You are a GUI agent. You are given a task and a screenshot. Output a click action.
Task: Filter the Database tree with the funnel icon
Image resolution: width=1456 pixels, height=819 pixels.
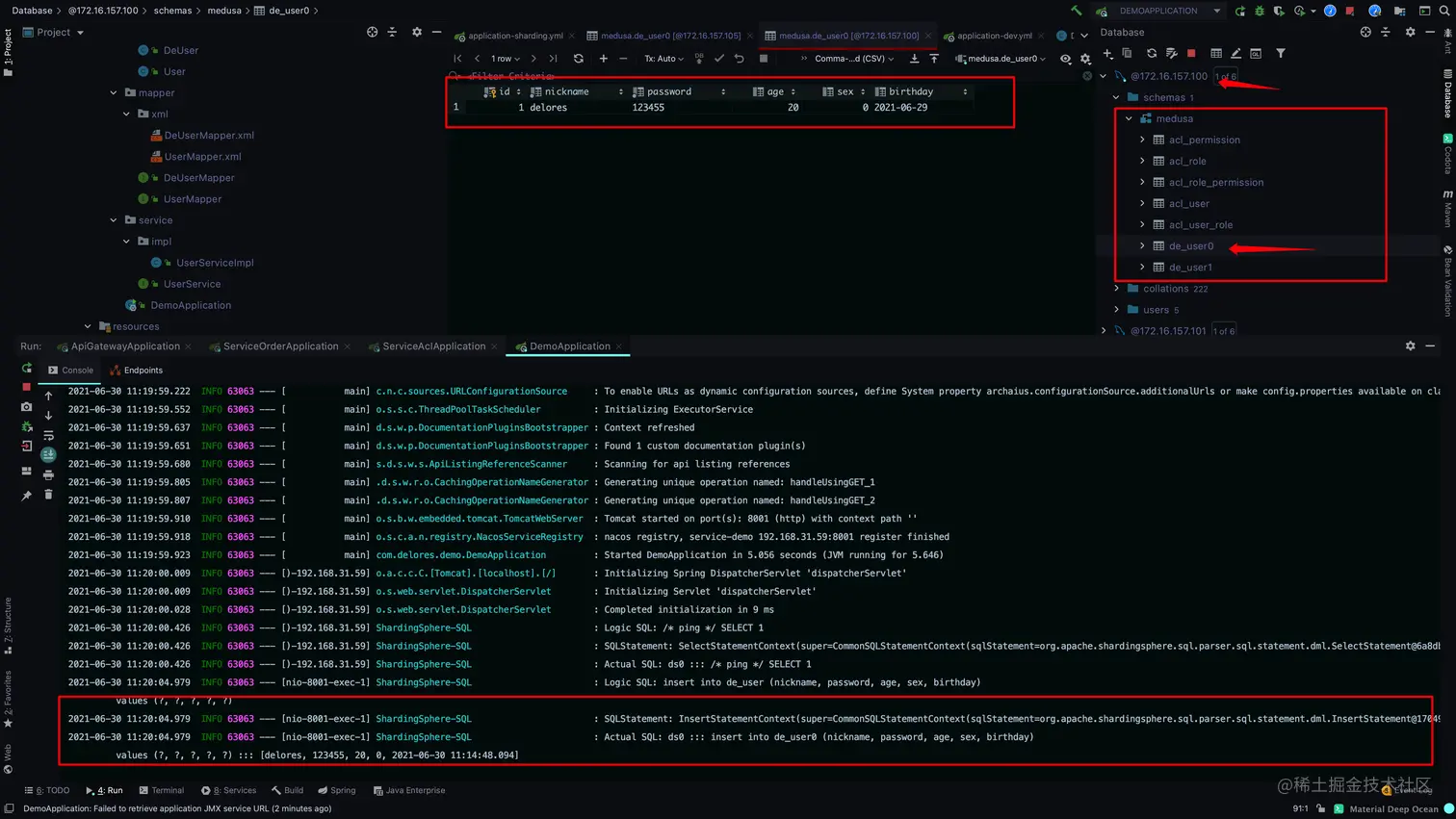coord(1281,54)
